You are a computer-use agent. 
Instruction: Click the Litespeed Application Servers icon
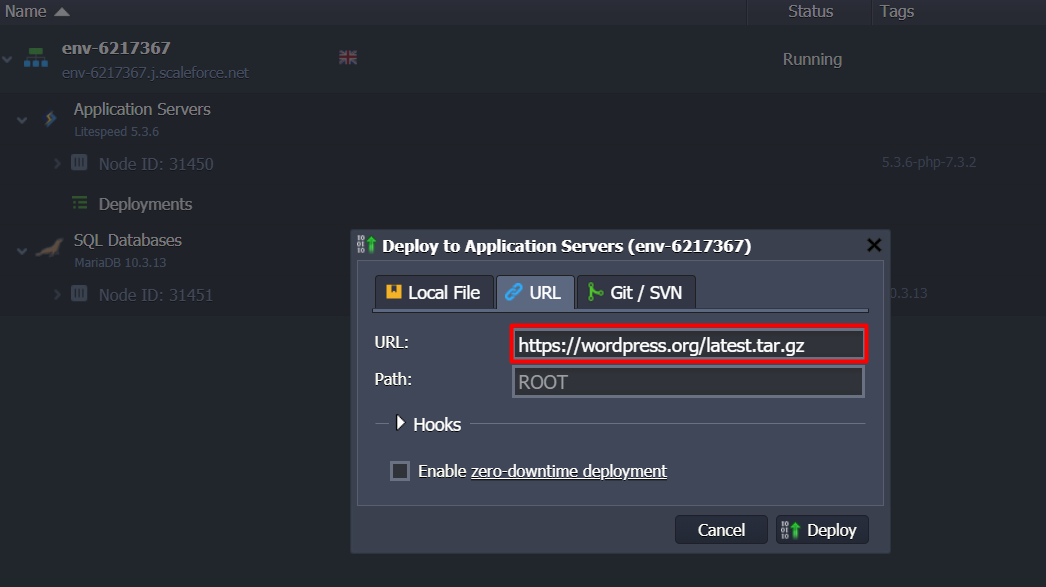point(50,119)
